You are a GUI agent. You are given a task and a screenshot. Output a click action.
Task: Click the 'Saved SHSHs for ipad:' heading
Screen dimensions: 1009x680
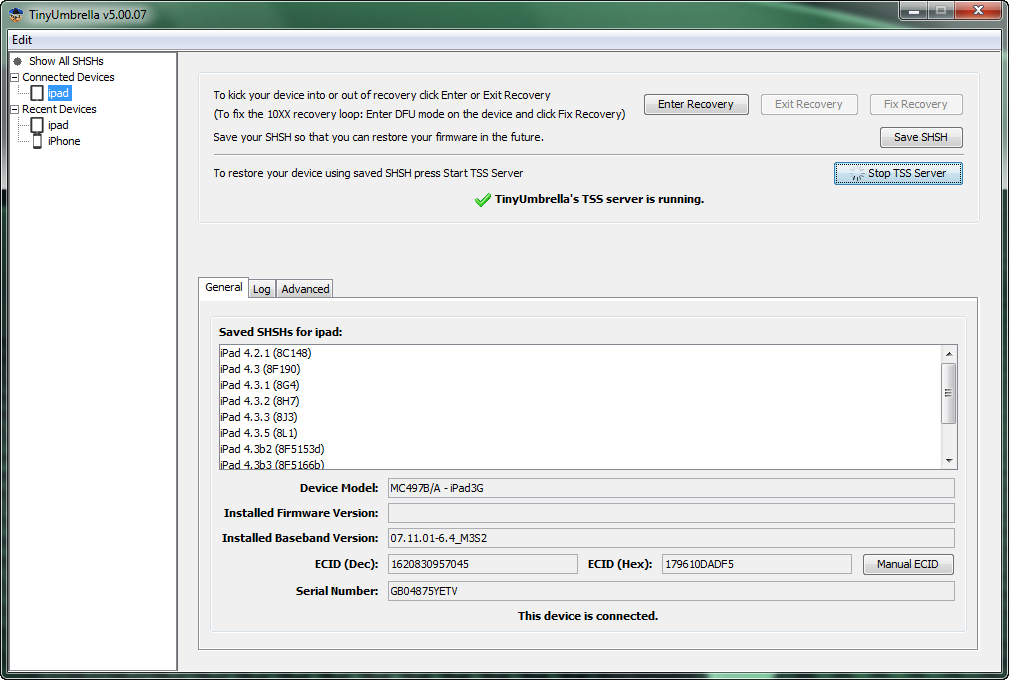point(281,333)
